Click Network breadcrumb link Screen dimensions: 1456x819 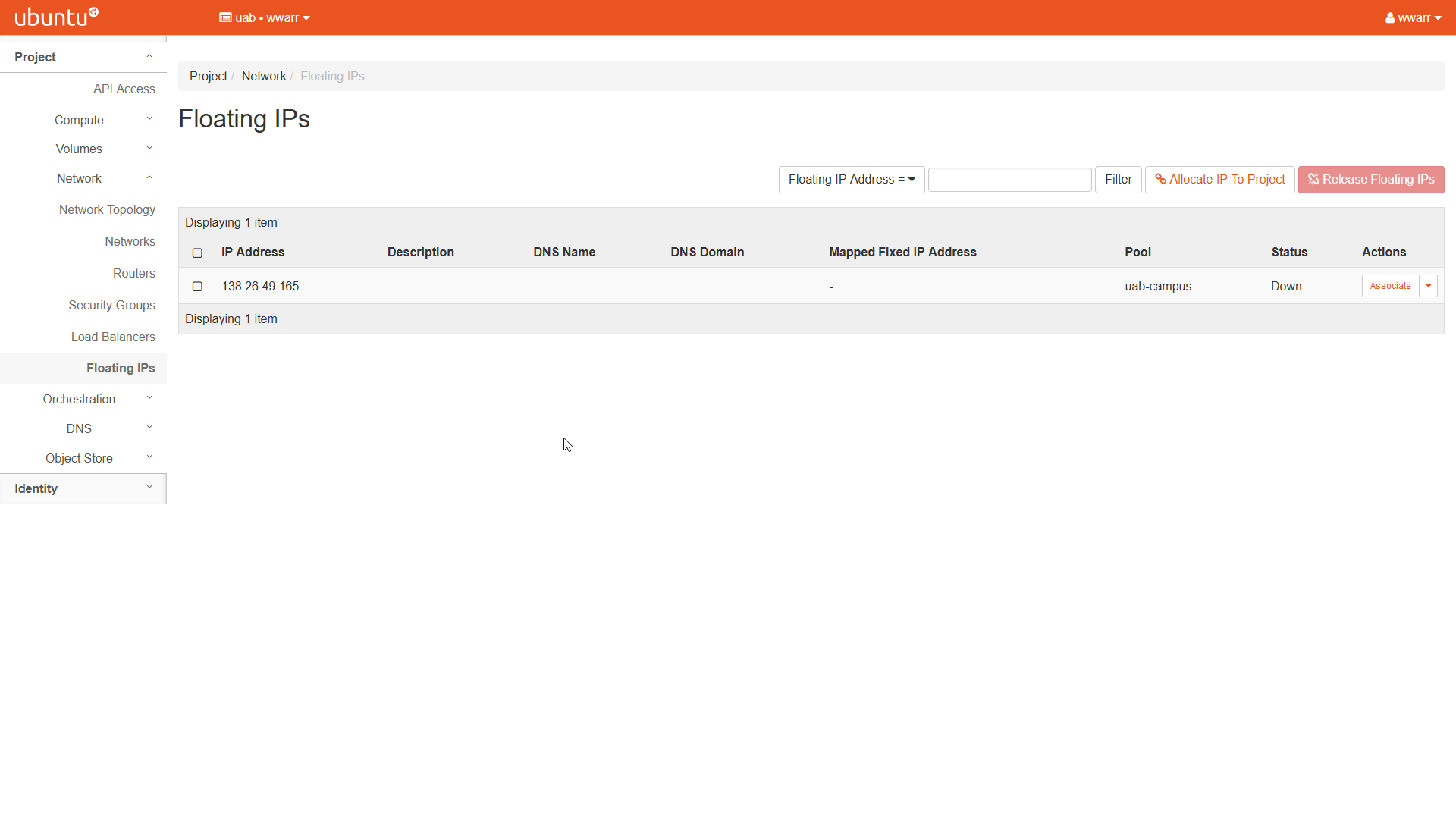click(264, 76)
